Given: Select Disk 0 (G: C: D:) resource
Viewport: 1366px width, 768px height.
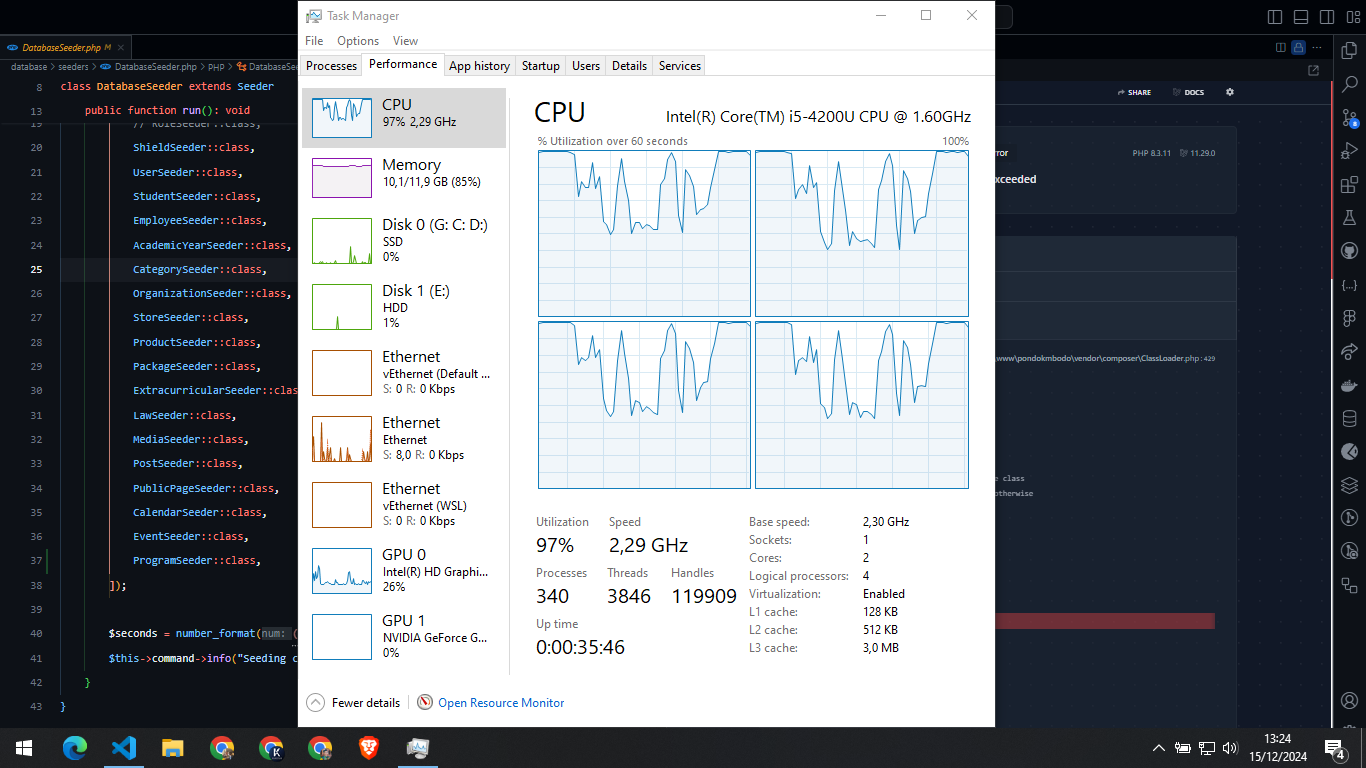Looking at the screenshot, I should 404,240.
